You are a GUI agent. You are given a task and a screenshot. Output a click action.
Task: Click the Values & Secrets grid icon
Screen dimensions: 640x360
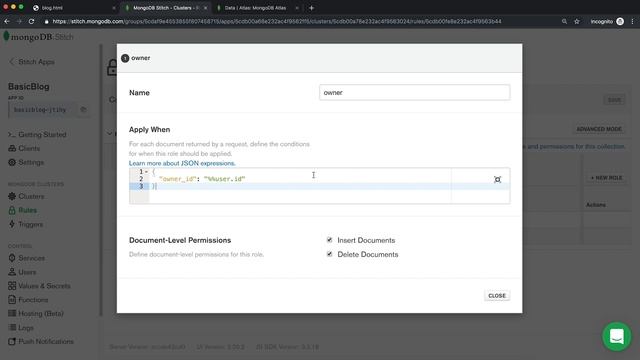point(12,286)
